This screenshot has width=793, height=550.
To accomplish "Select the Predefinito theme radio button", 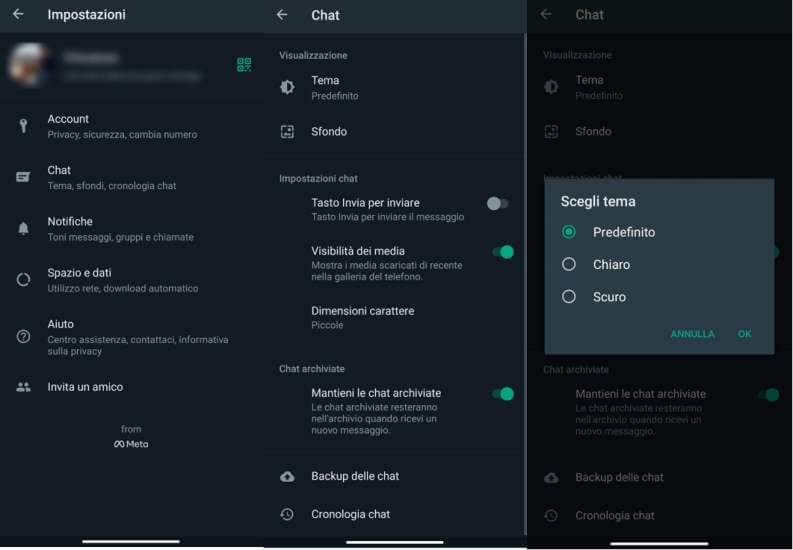I will pos(569,232).
